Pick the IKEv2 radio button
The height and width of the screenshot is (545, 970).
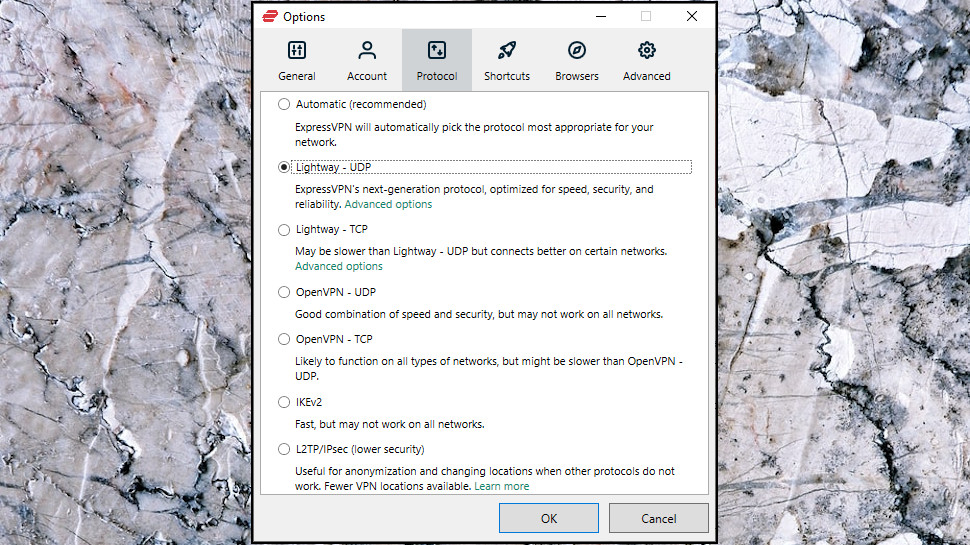(x=284, y=402)
